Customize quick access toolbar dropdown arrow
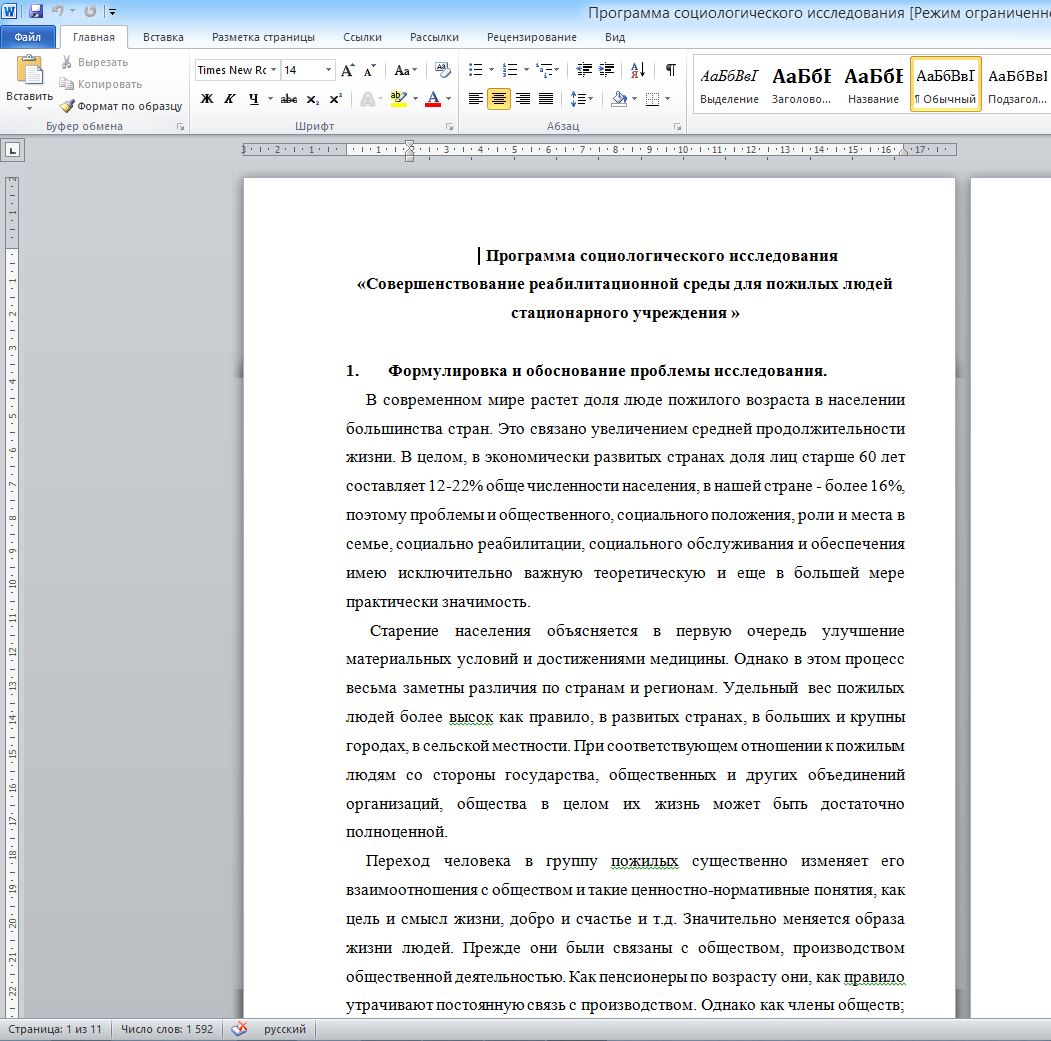This screenshot has width=1051, height=1041. click(x=113, y=11)
